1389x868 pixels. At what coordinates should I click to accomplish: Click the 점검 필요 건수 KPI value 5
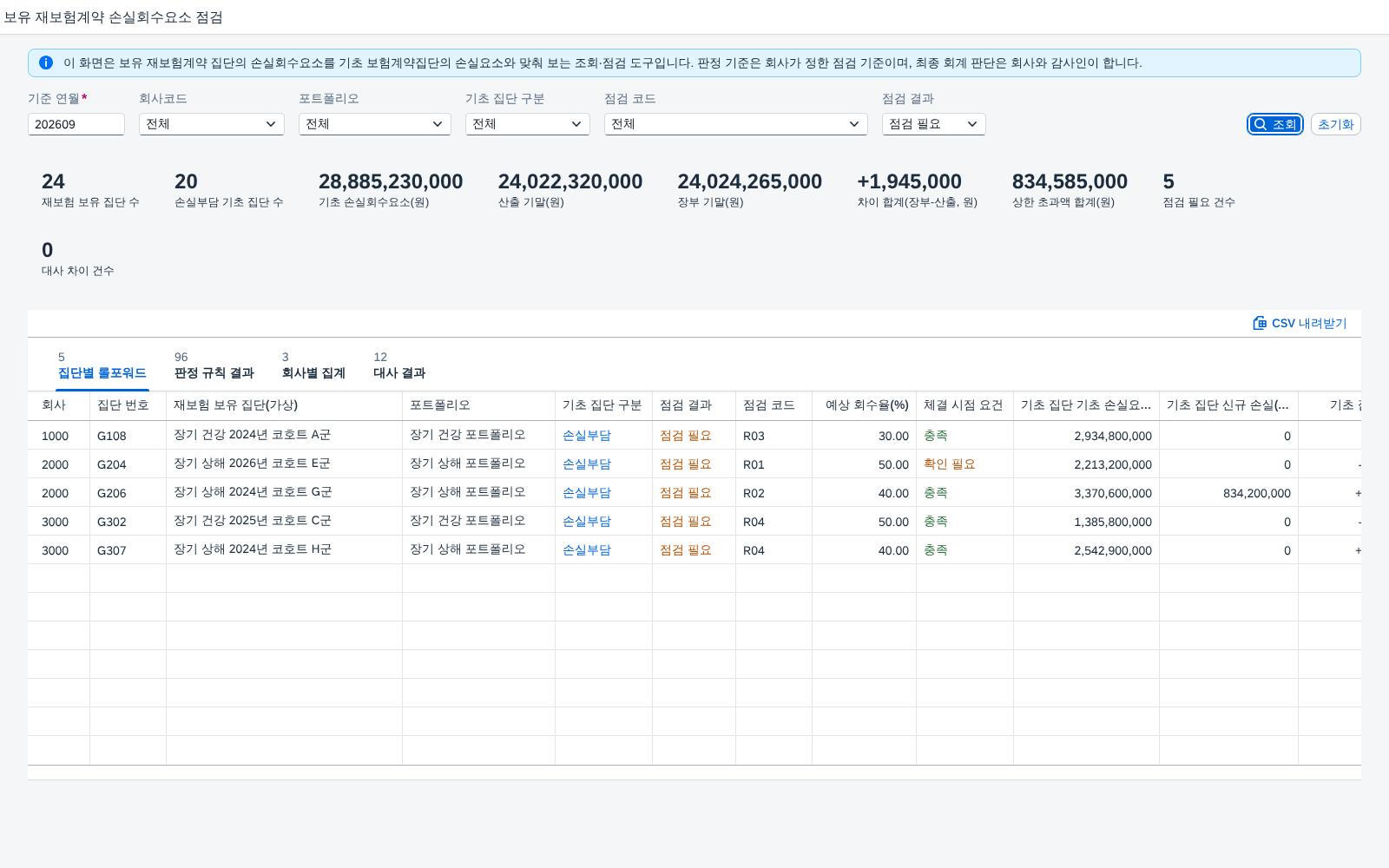point(1168,181)
